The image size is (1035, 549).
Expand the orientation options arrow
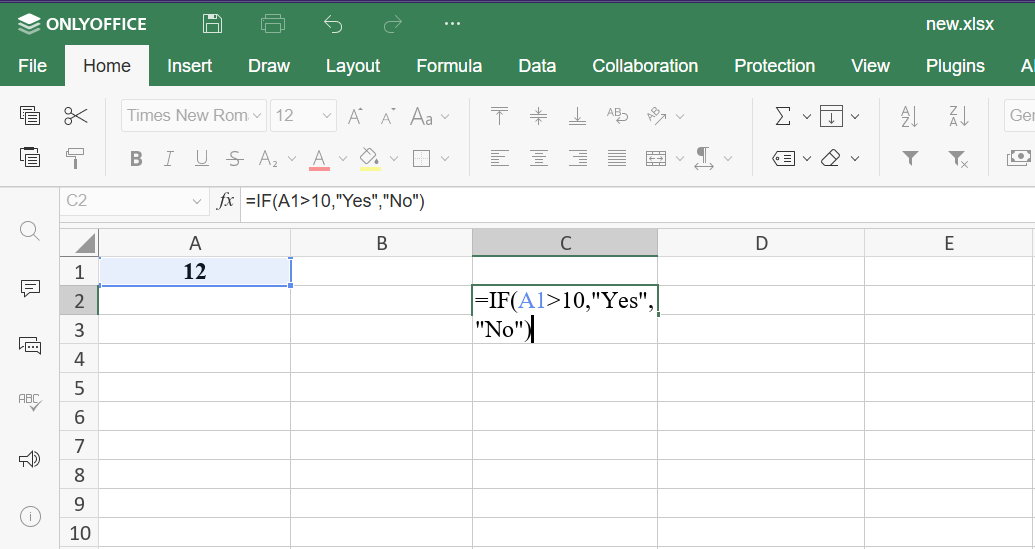[x=680, y=117]
